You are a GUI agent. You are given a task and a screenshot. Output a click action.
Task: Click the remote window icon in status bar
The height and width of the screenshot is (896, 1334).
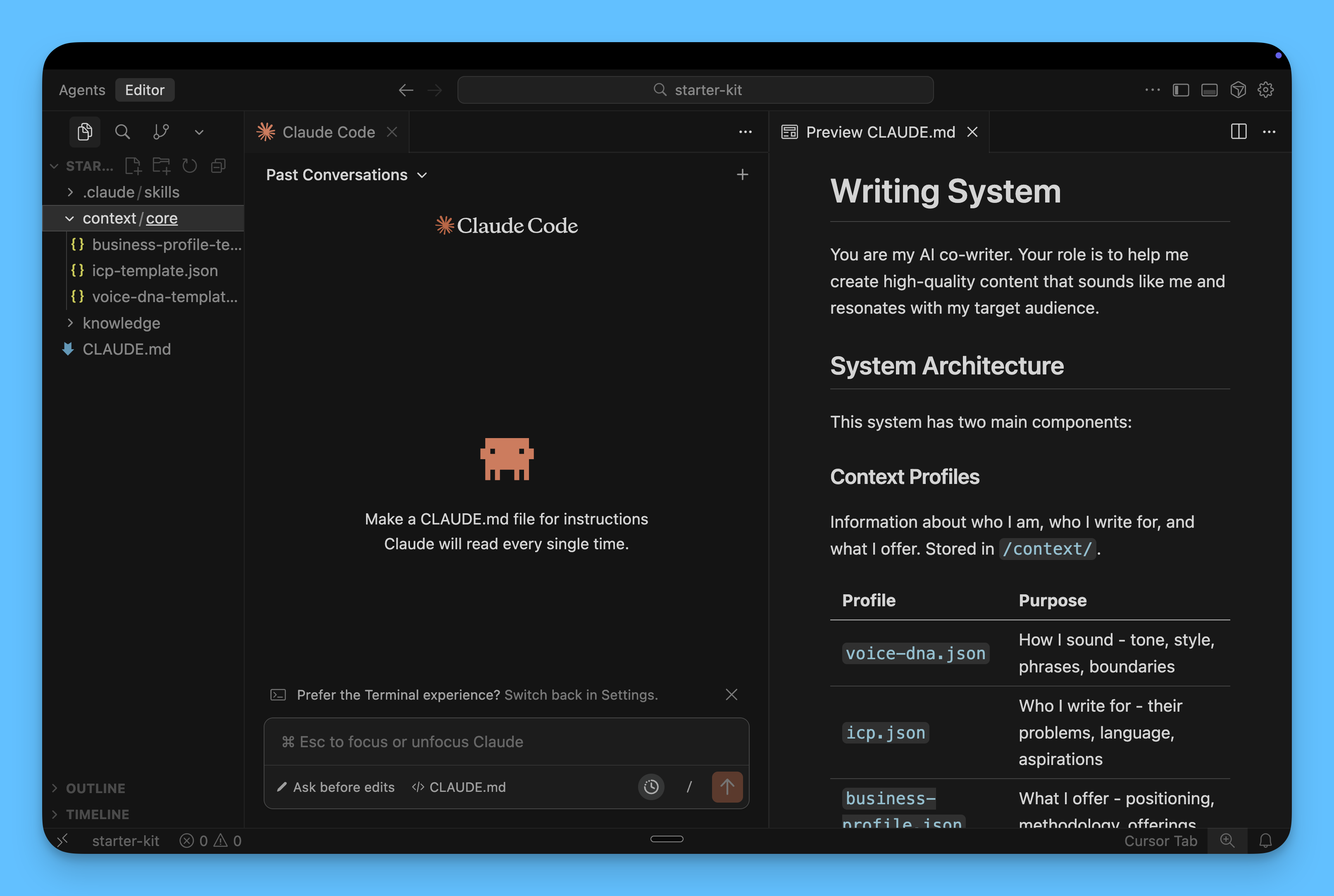click(x=63, y=841)
